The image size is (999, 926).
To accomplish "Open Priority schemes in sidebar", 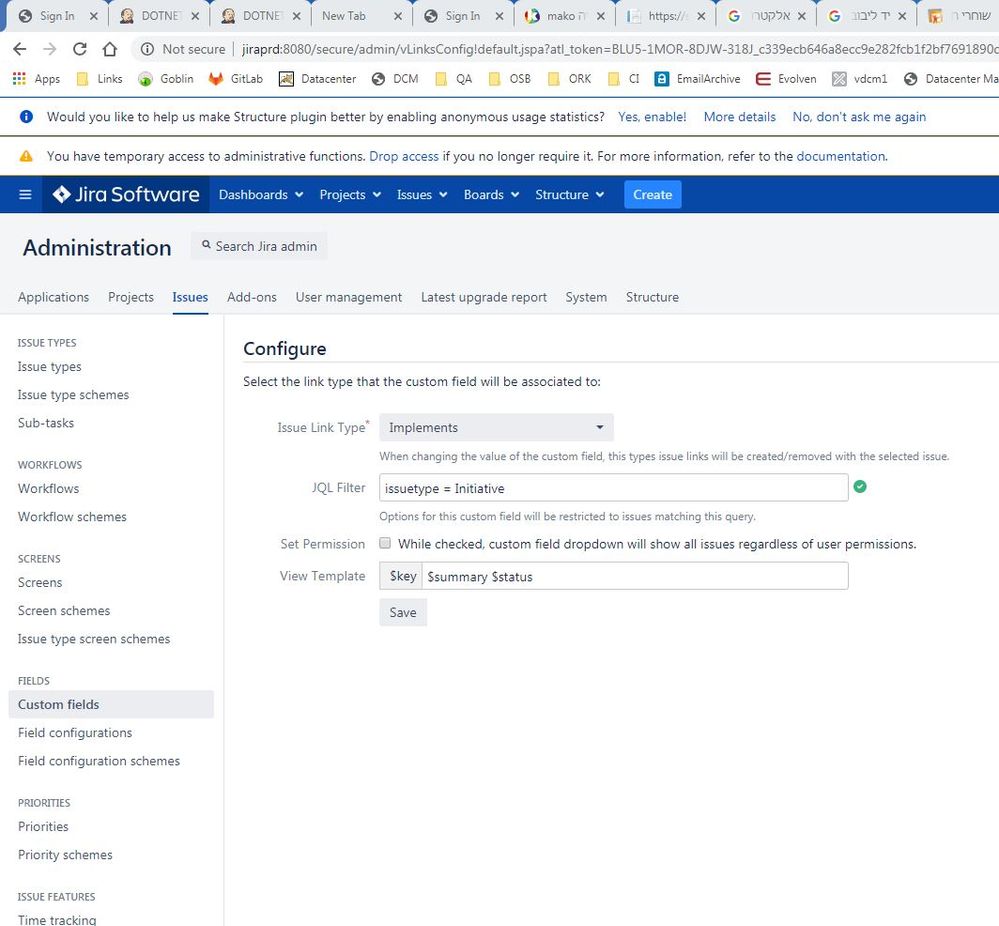I will [65, 854].
